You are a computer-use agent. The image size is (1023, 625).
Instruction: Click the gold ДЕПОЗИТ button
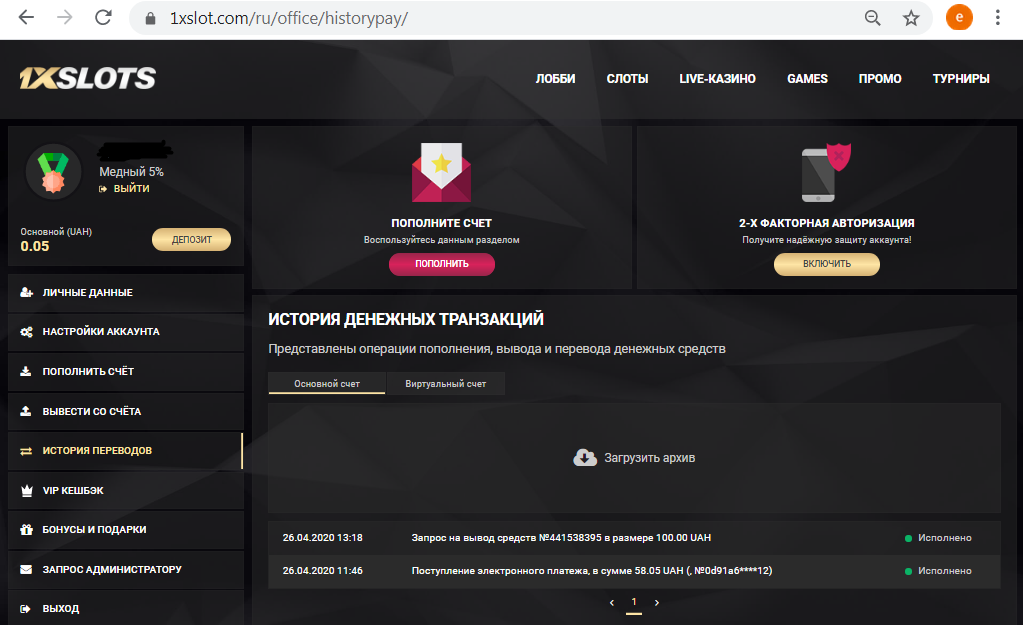(x=191, y=239)
